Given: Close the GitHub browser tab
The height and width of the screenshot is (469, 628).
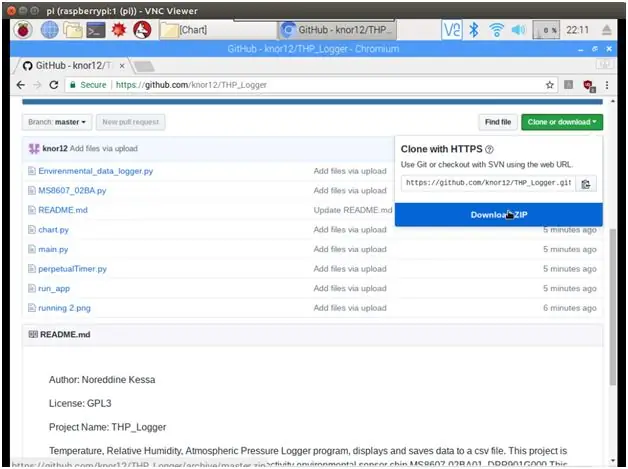Looking at the screenshot, I should 122,66.
